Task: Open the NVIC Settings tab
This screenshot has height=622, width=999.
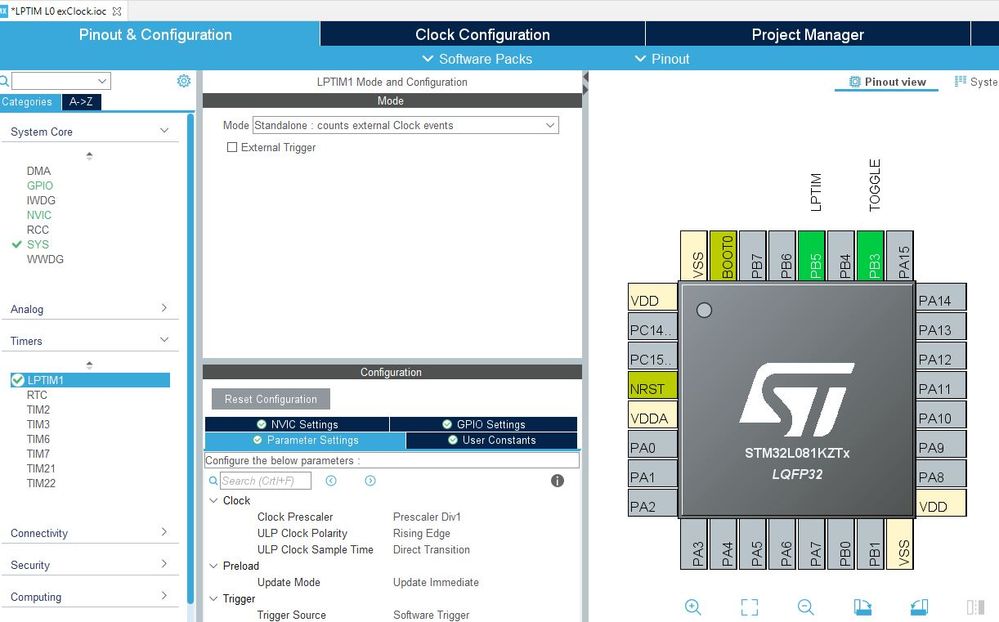Action: (x=297, y=424)
